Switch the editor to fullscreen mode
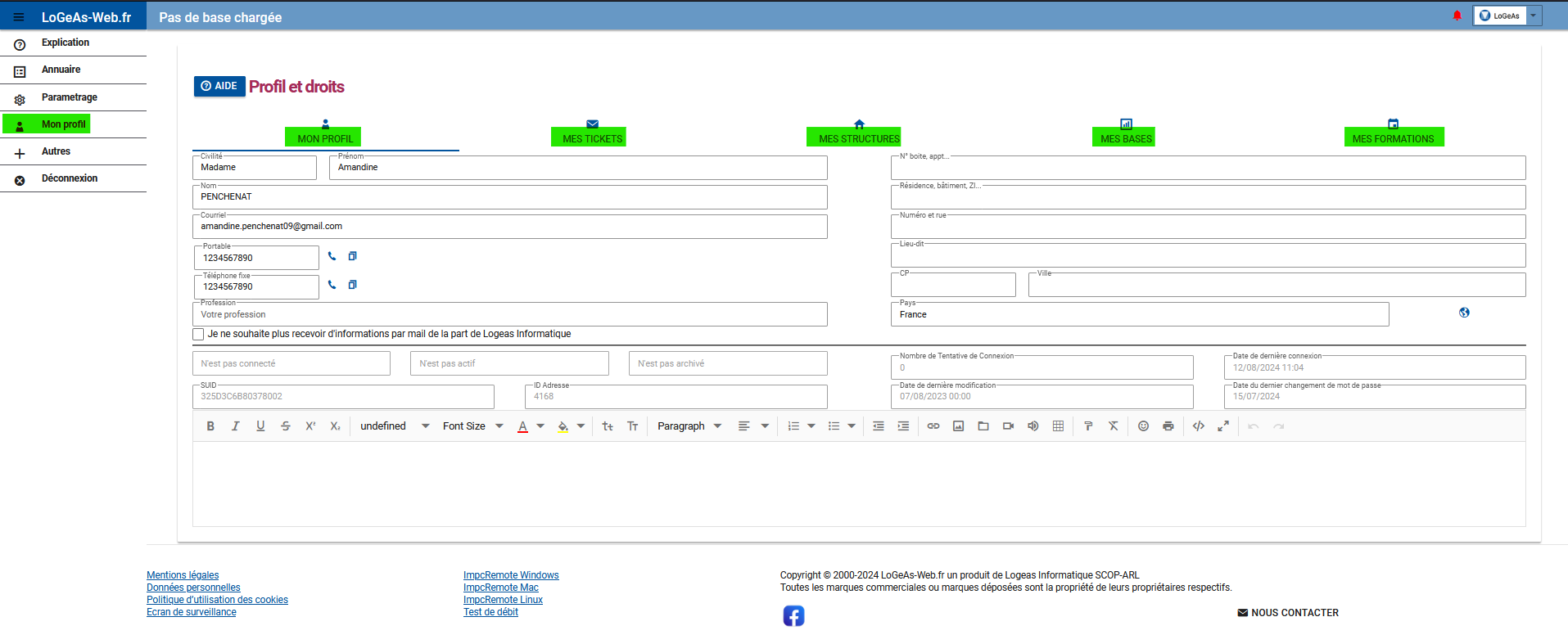Screen dimensions: 1568x644 pos(1222,426)
